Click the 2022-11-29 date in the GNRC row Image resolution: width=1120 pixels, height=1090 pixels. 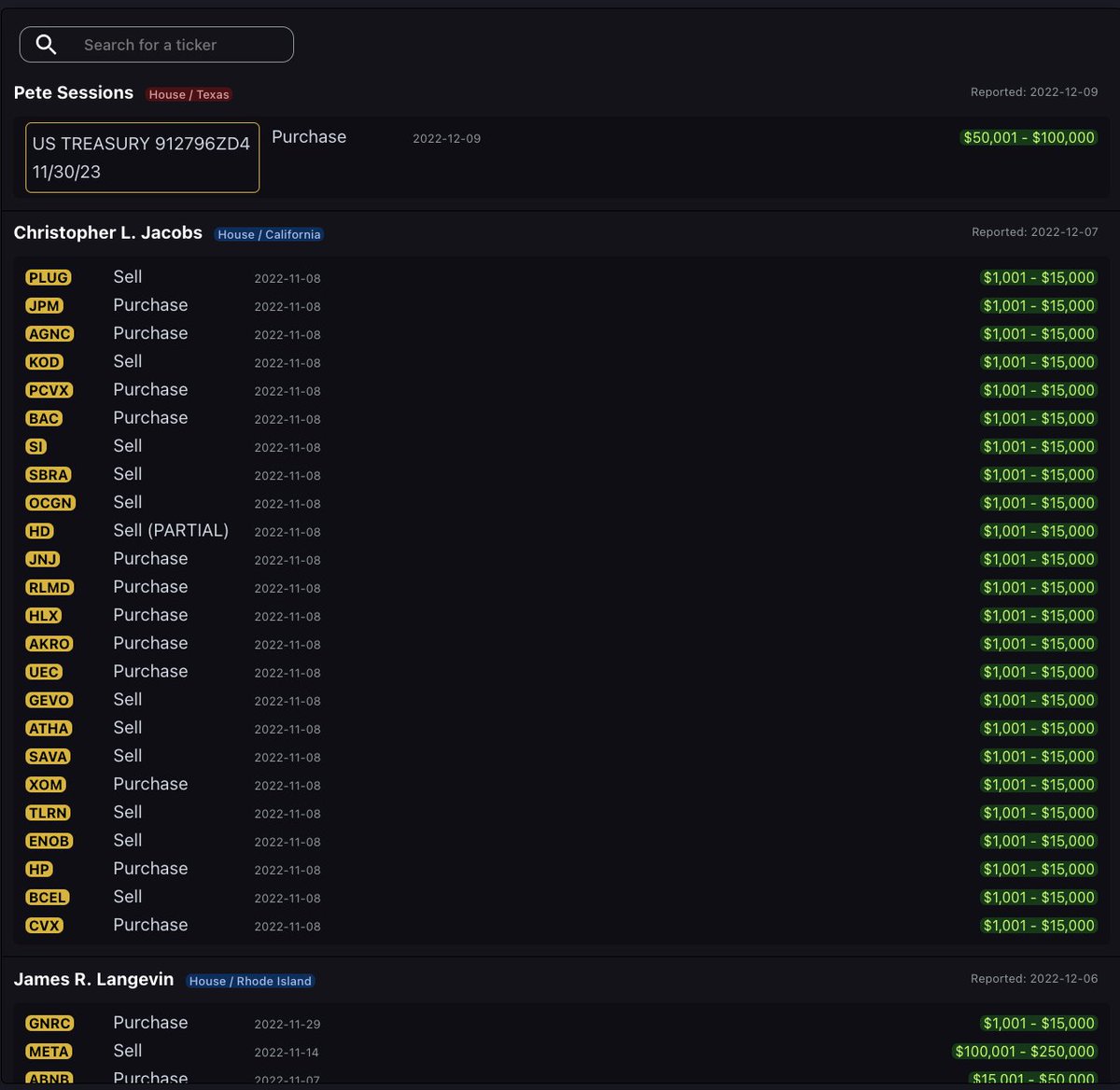pos(287,1025)
